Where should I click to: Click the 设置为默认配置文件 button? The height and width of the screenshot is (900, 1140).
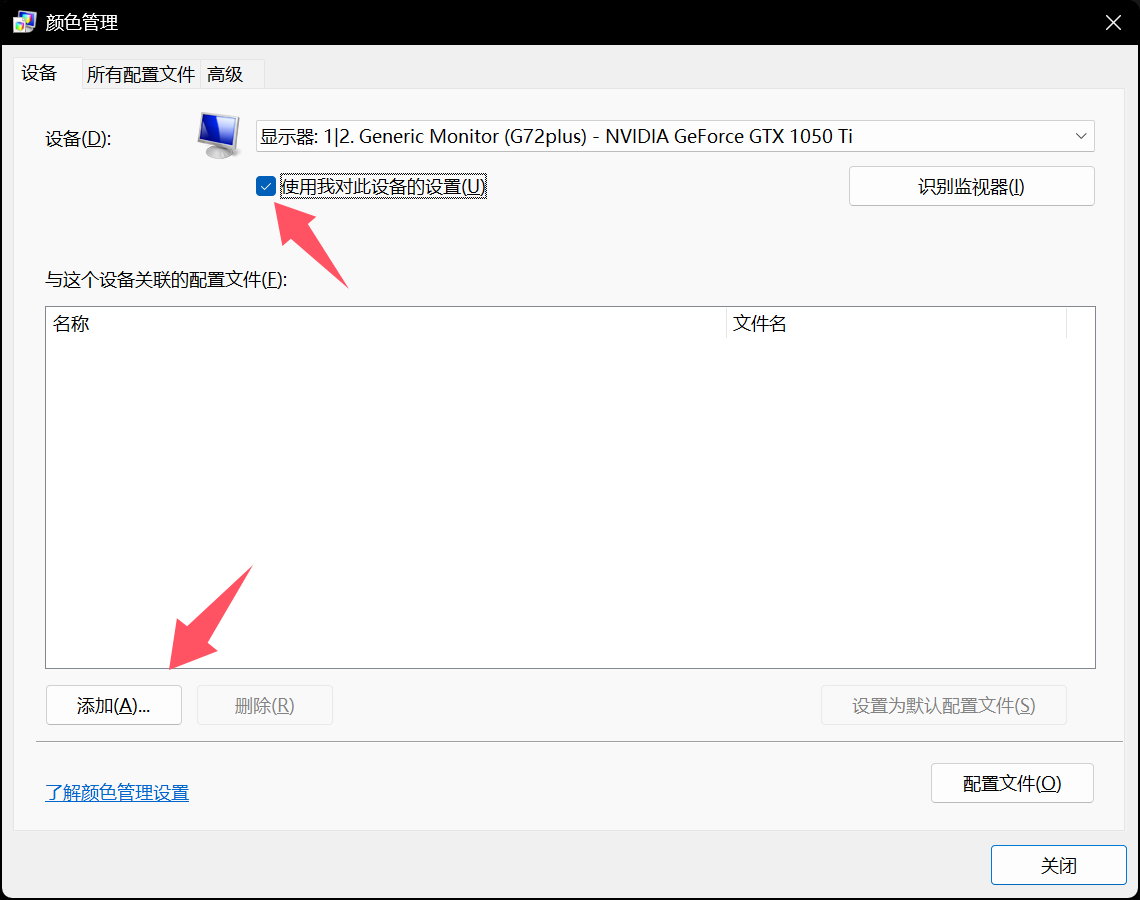click(x=943, y=705)
